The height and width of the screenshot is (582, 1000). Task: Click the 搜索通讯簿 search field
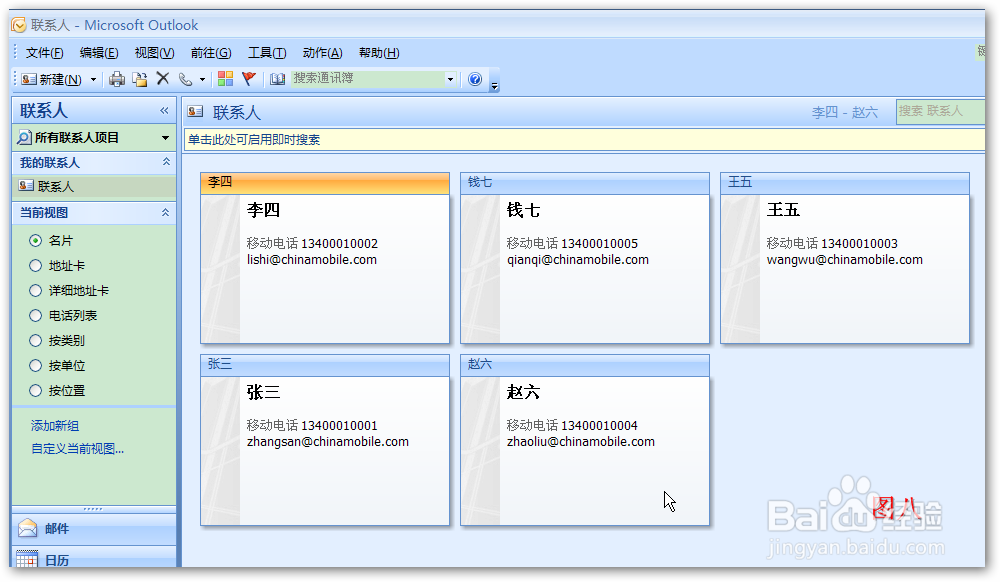click(x=370, y=79)
